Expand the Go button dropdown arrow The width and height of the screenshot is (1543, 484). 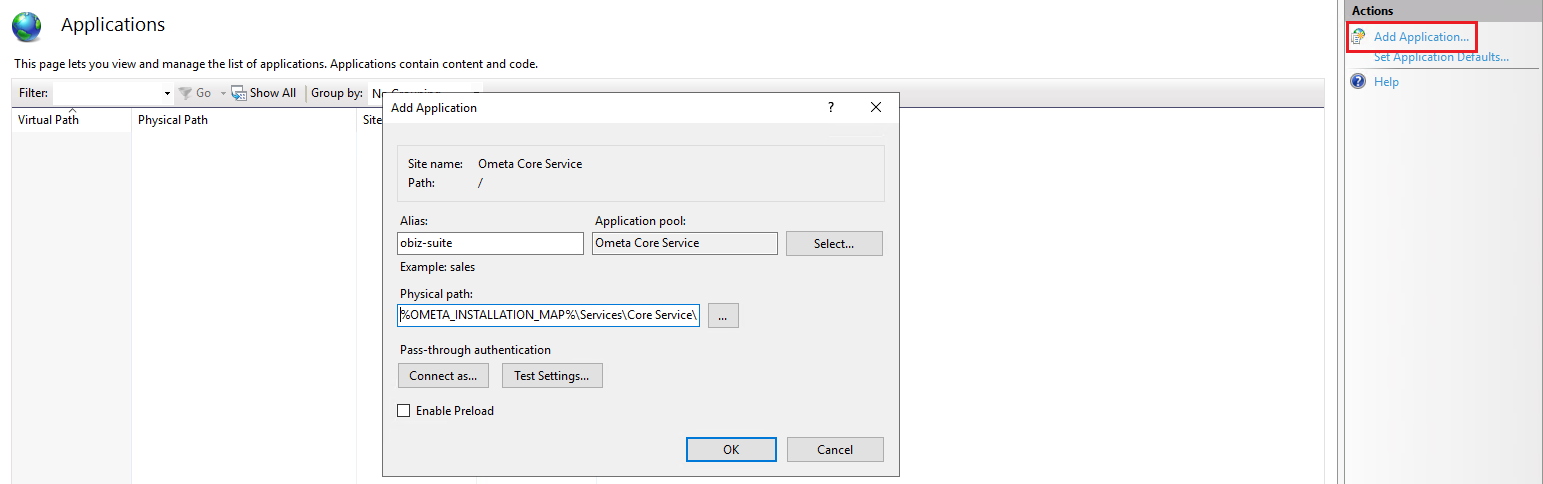click(223, 93)
